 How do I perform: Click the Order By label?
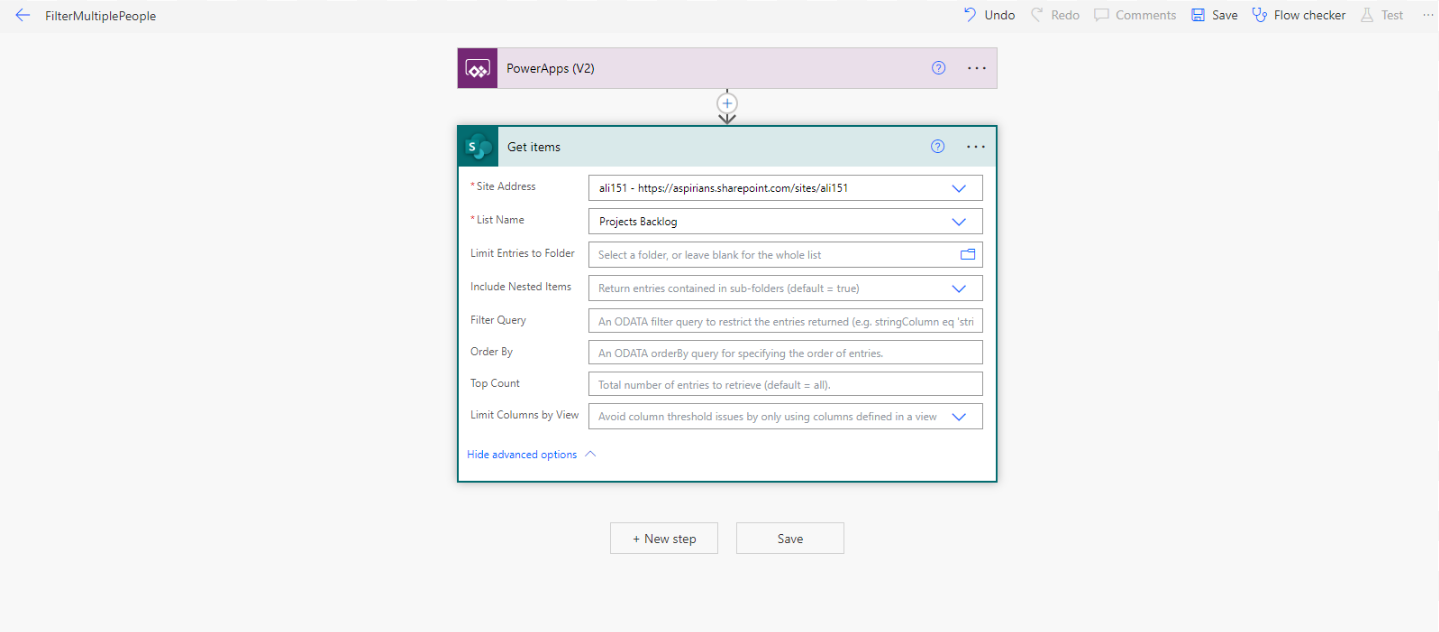(x=491, y=352)
